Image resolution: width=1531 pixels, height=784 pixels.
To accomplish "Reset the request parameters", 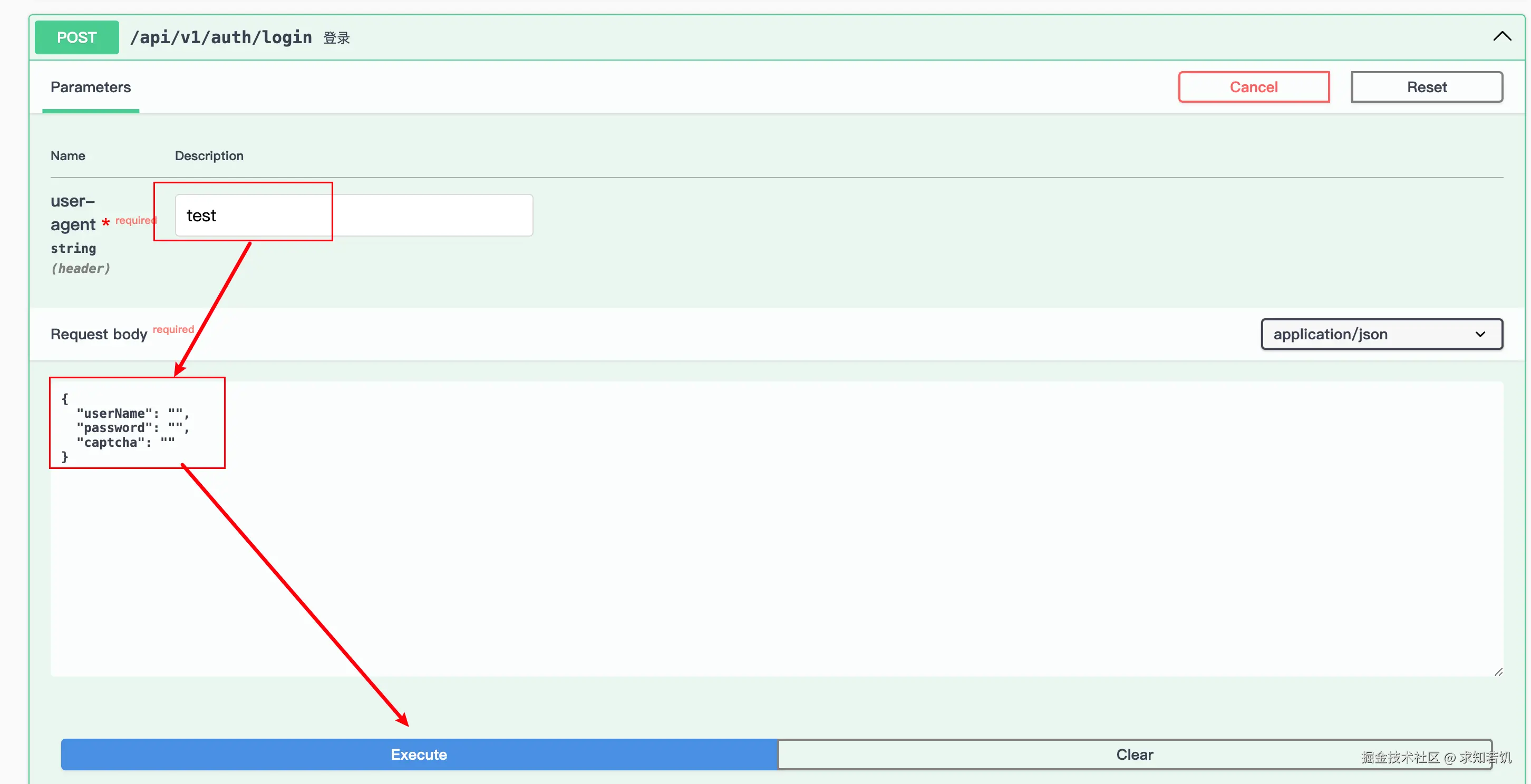I will click(1427, 87).
